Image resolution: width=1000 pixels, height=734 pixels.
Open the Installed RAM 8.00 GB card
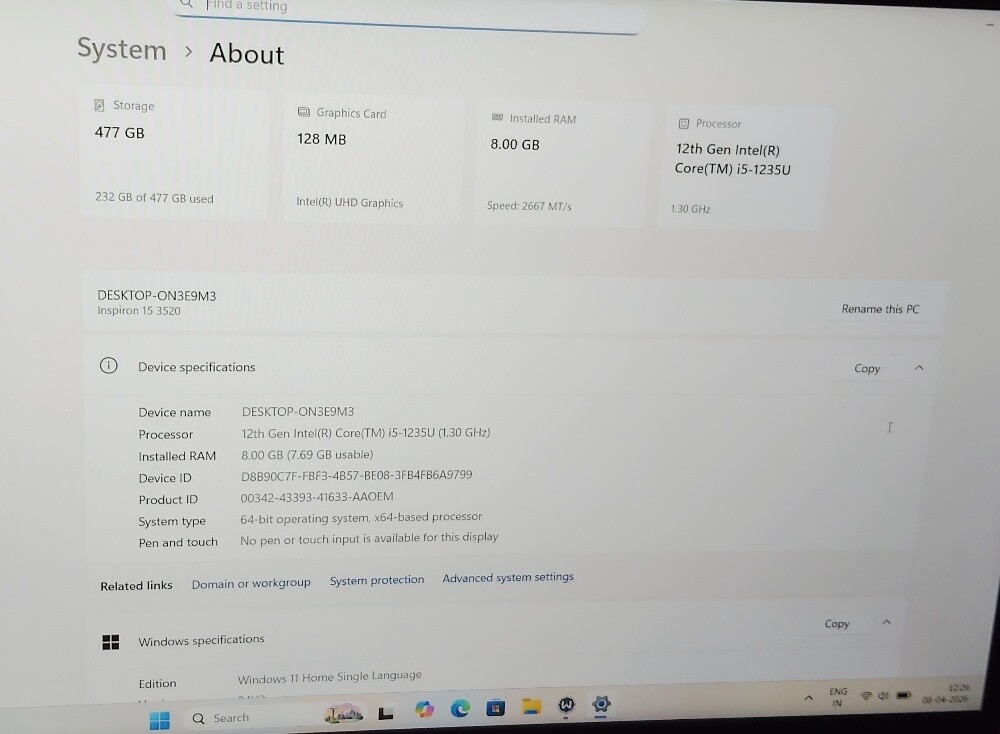pos(561,163)
